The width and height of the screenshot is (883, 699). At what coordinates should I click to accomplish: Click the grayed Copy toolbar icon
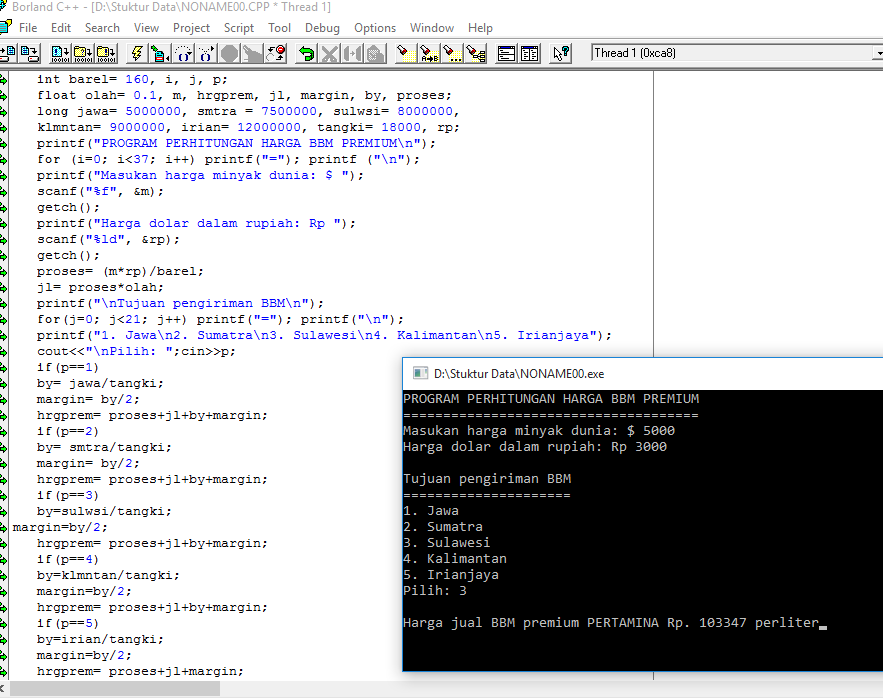tap(353, 54)
